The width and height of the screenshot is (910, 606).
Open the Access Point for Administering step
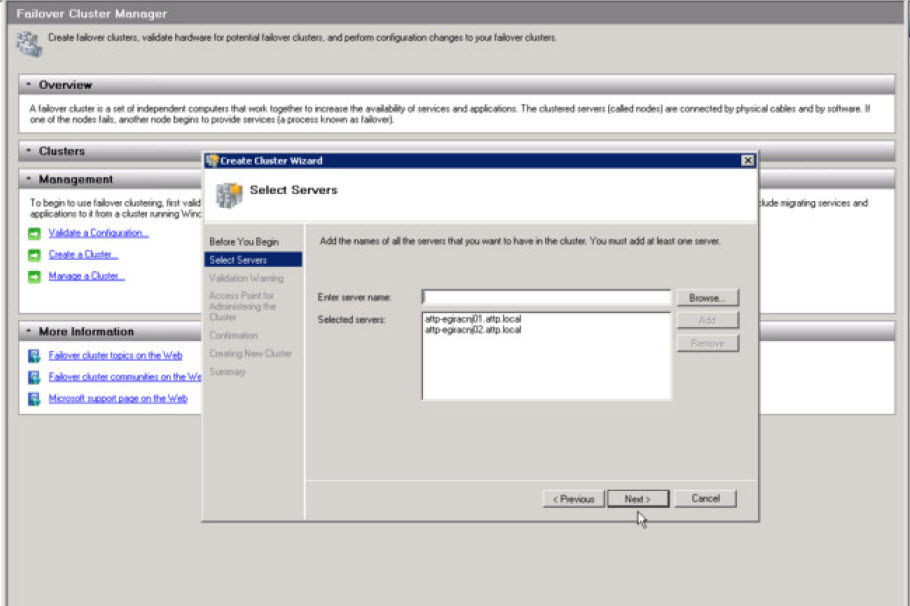tap(243, 306)
